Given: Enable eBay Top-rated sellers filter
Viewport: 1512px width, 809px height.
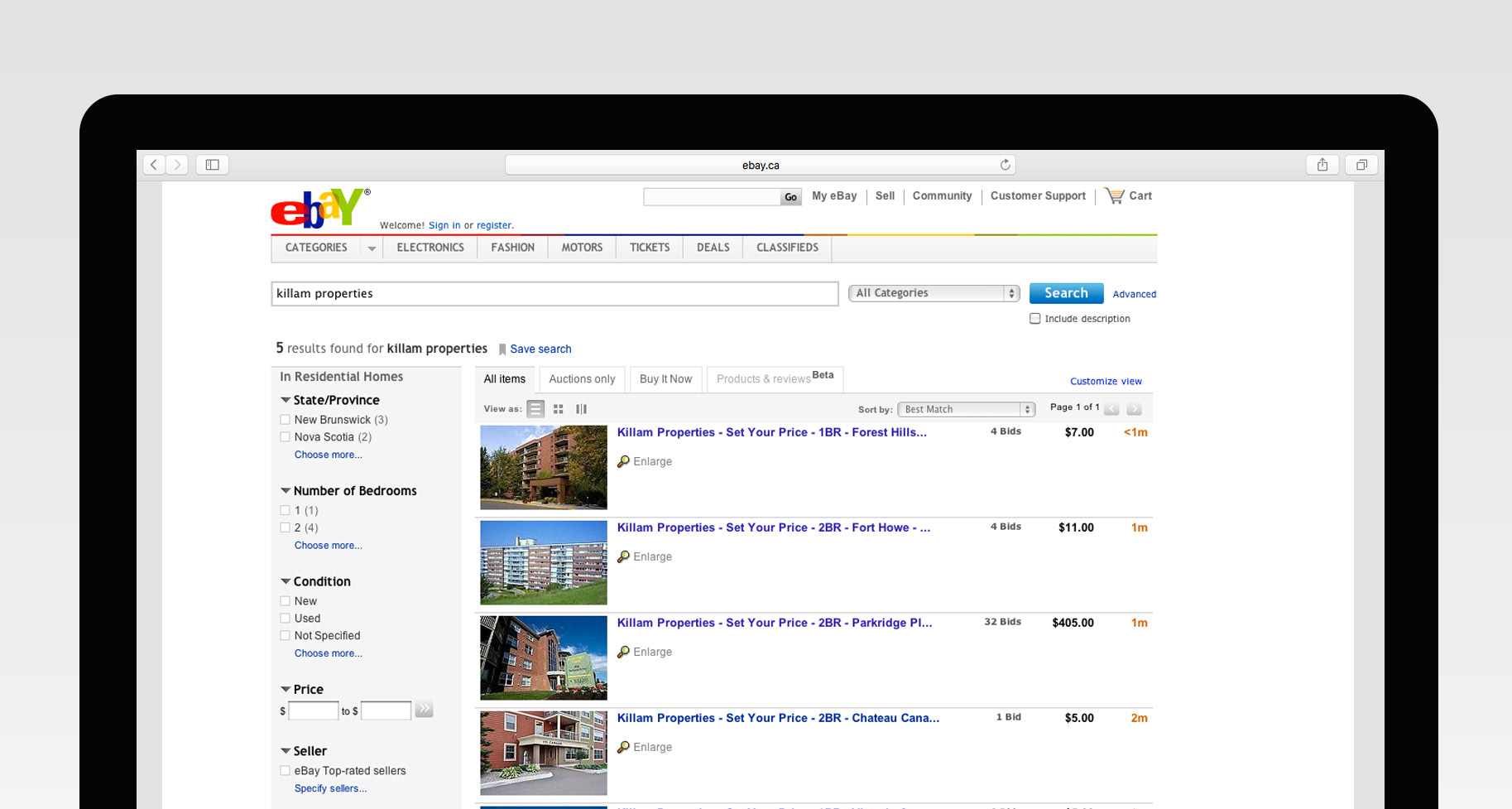Looking at the screenshot, I should coord(285,771).
